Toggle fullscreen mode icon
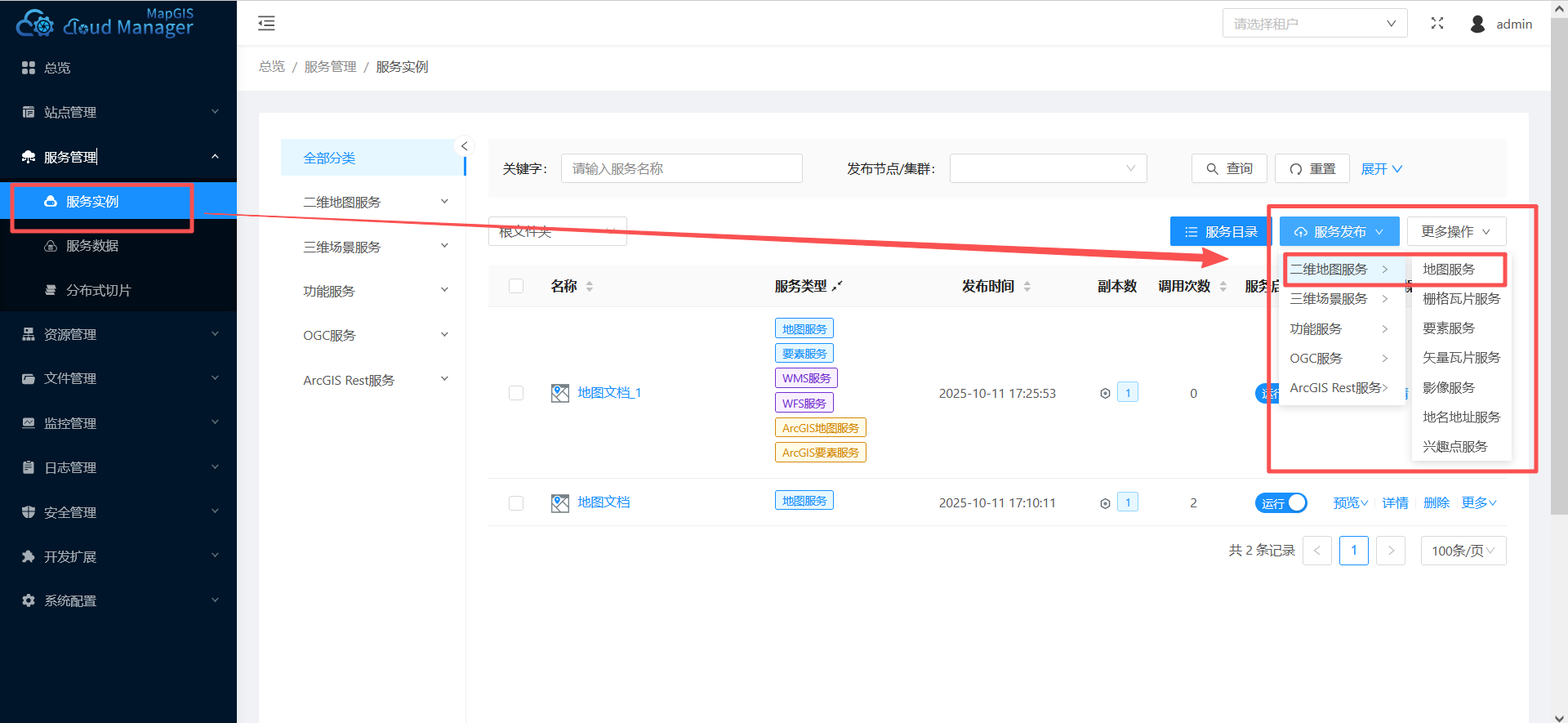The width and height of the screenshot is (1568, 723). (x=1437, y=24)
